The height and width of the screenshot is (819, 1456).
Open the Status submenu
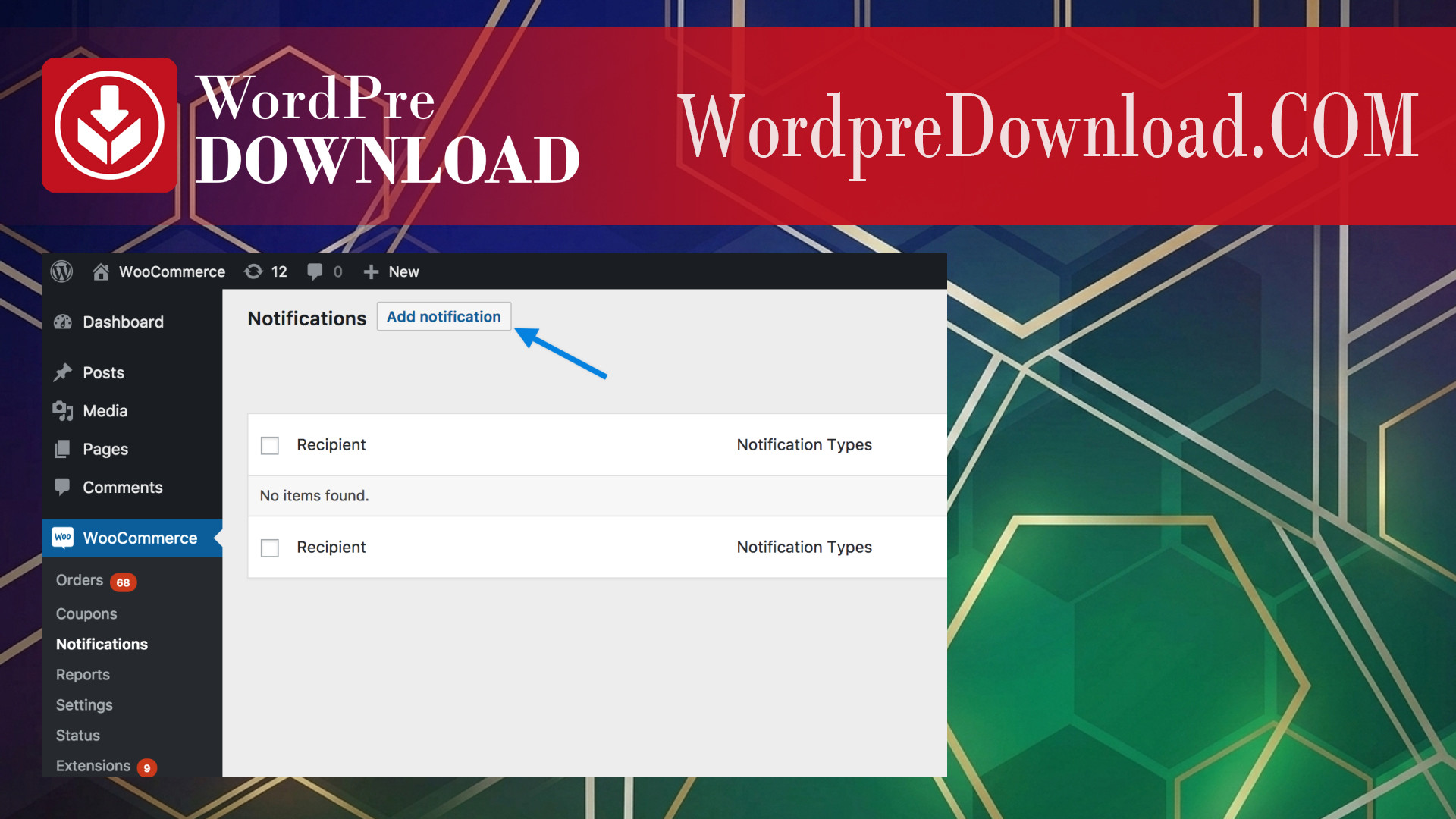coord(78,735)
